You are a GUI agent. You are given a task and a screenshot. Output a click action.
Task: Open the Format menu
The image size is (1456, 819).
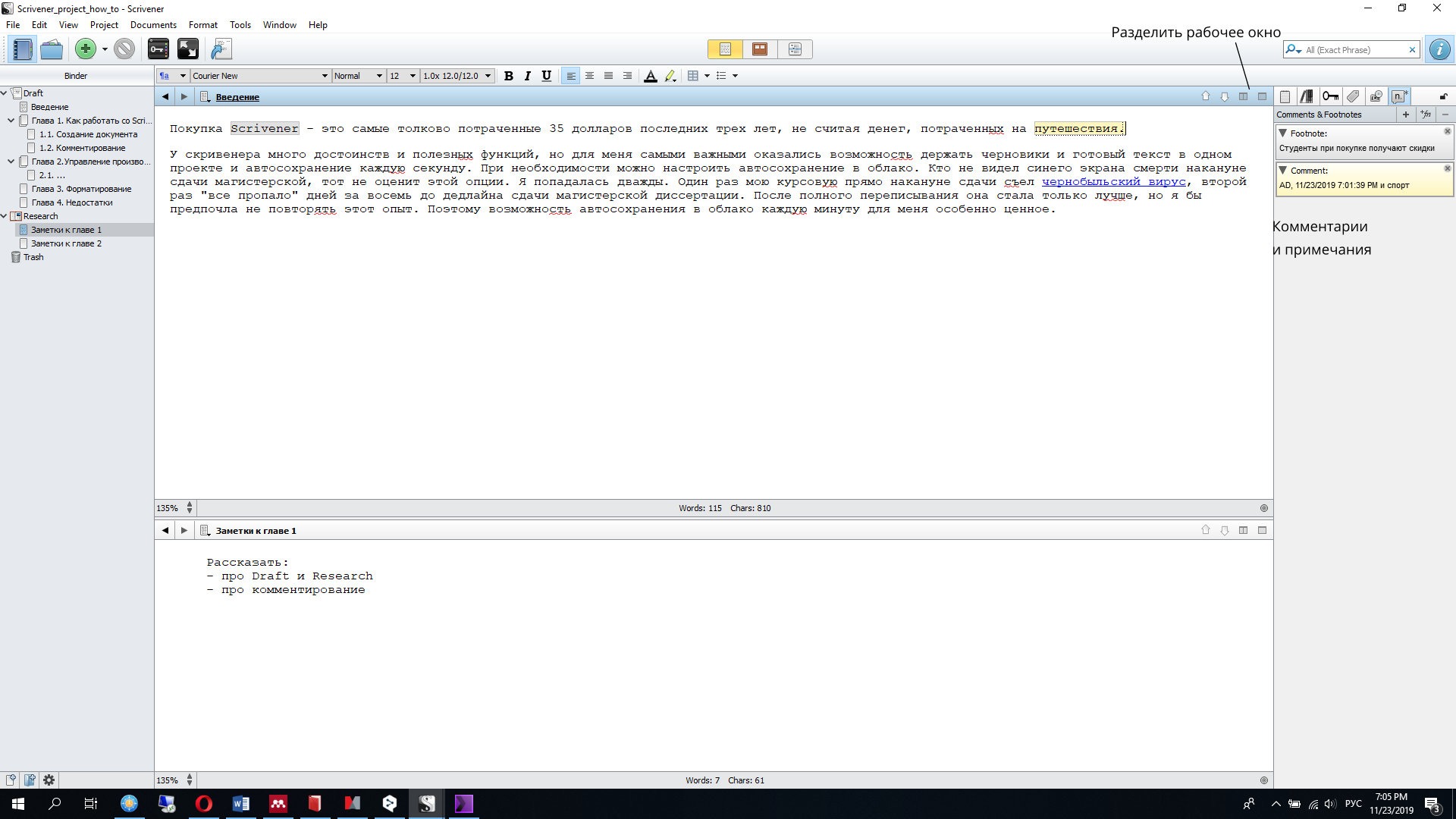pos(202,25)
